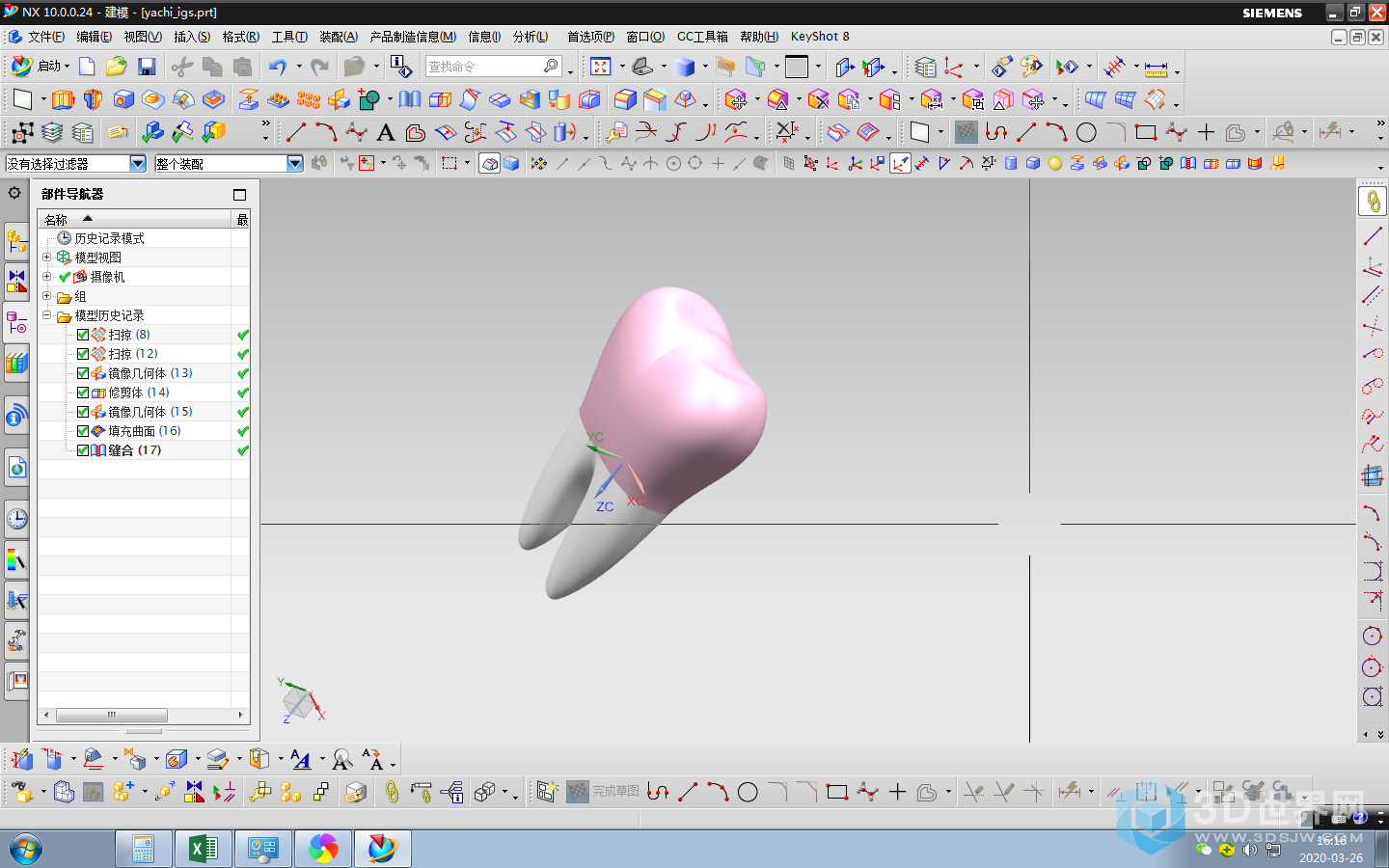Save the part with the floppy icon
This screenshot has width=1389, height=868.
point(147,67)
